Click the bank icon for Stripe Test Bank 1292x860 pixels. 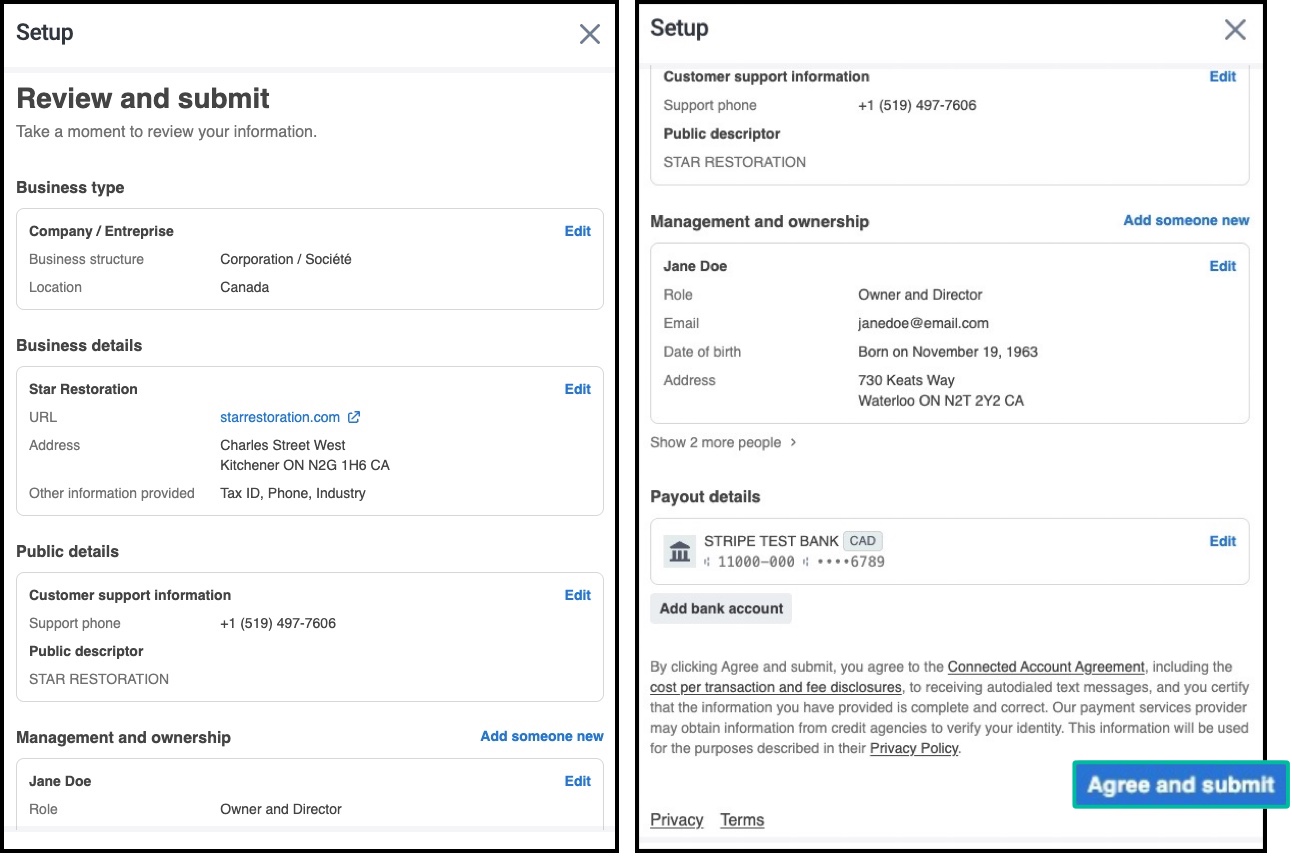pyautogui.click(x=680, y=551)
